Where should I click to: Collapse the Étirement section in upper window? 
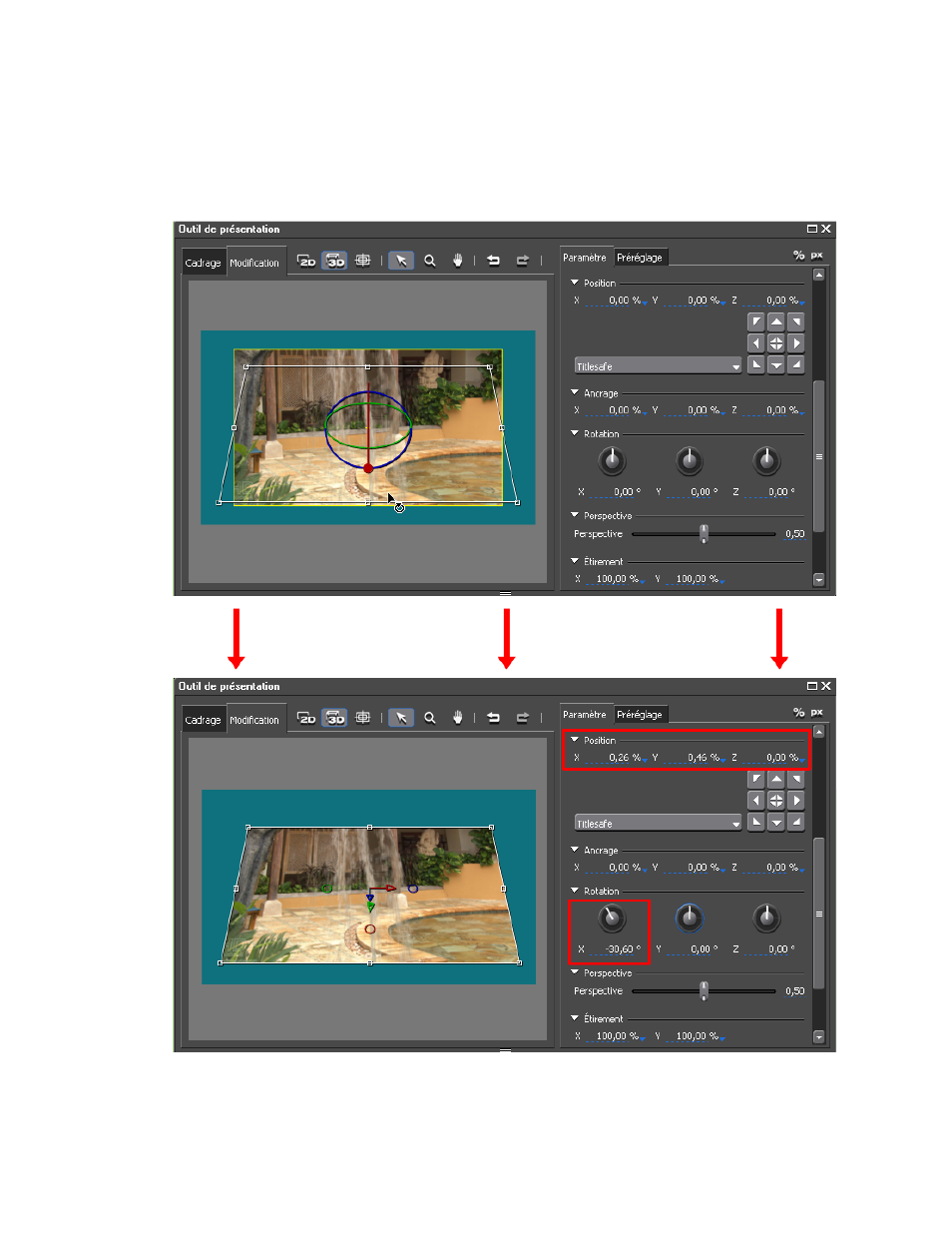click(575, 561)
